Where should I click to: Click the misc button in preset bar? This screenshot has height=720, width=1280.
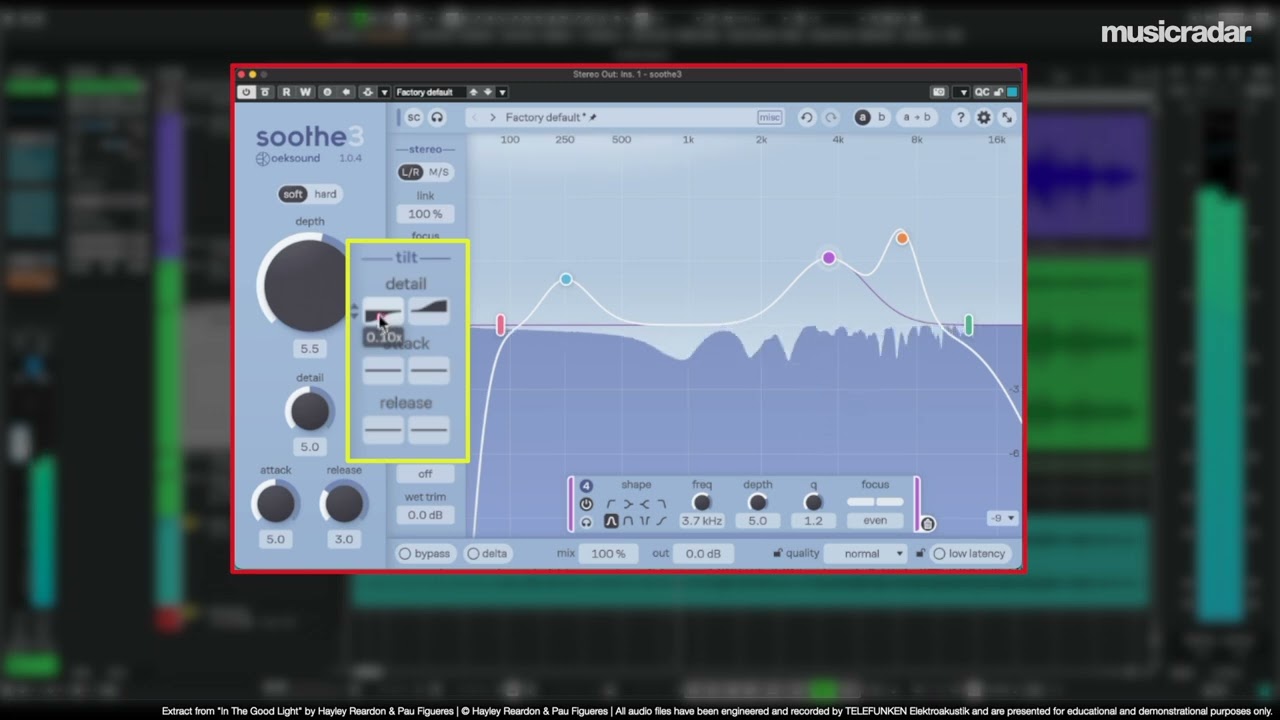click(769, 117)
